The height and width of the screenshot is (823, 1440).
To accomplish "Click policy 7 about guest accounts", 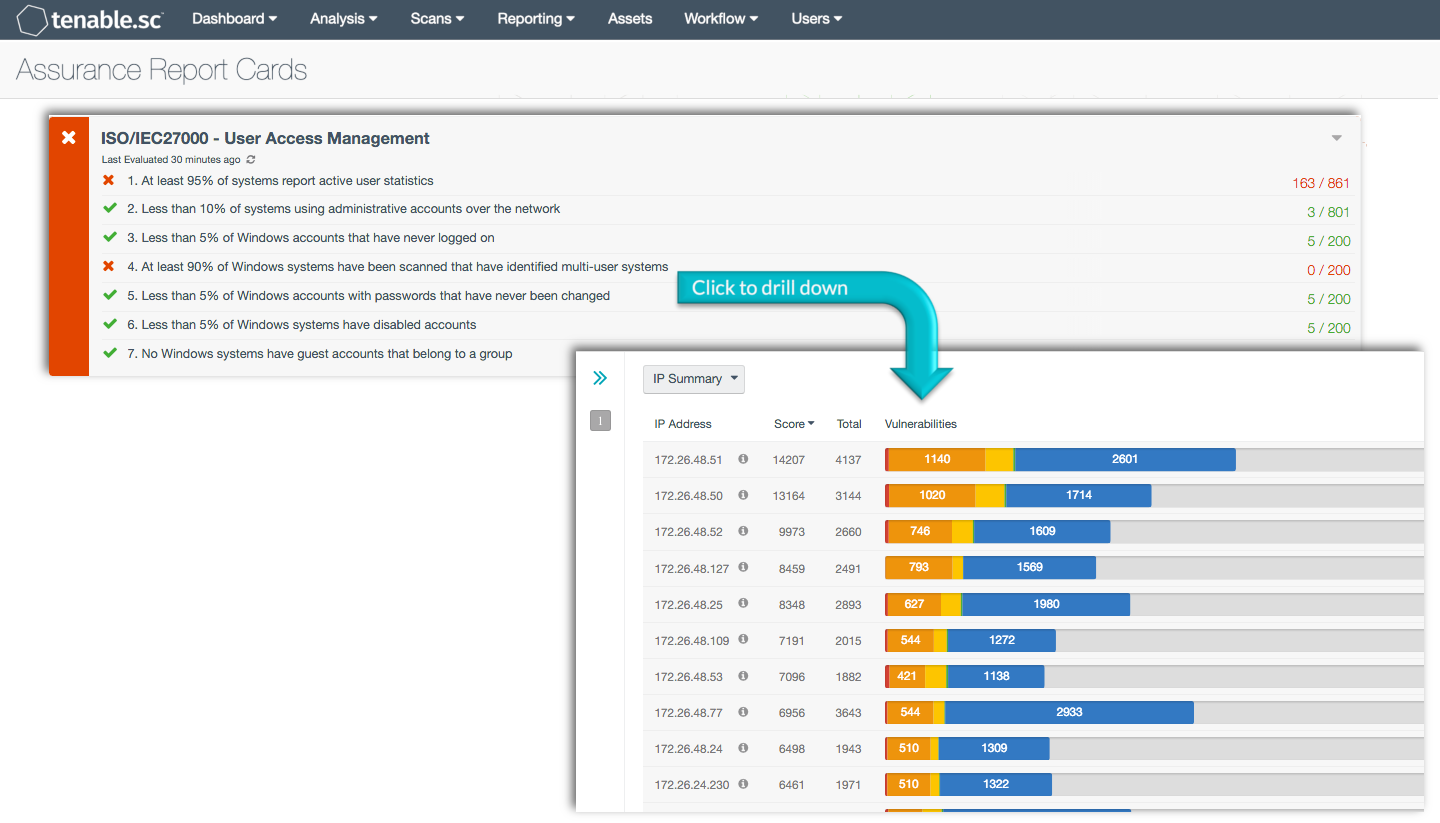I will tap(320, 354).
